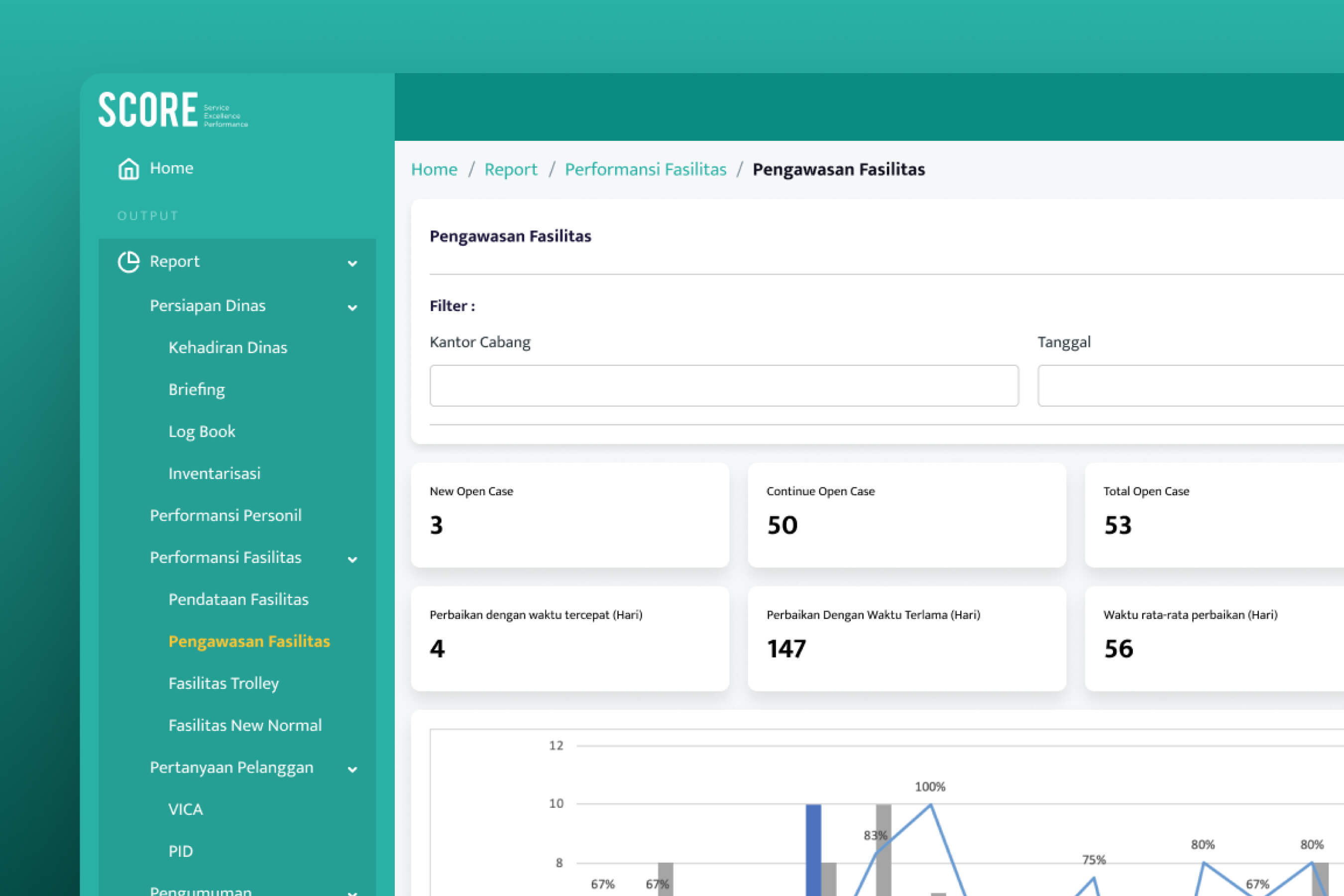The height and width of the screenshot is (896, 1344).
Task: Click the Pengawasan Fasilitas panel heading
Action: (x=510, y=236)
